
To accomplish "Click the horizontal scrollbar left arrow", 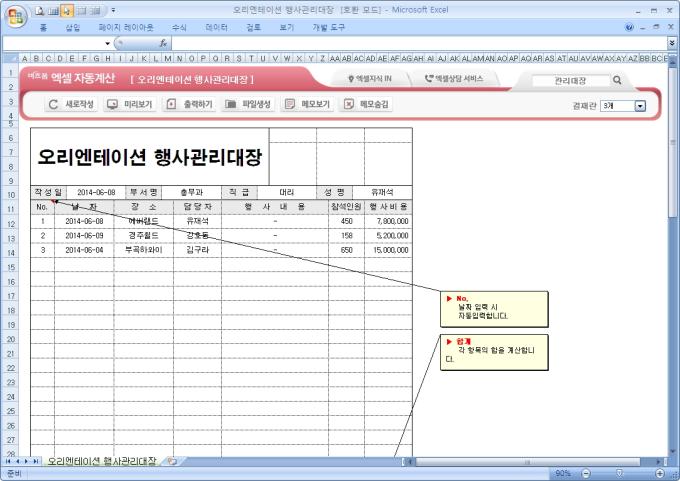I will tap(411, 462).
